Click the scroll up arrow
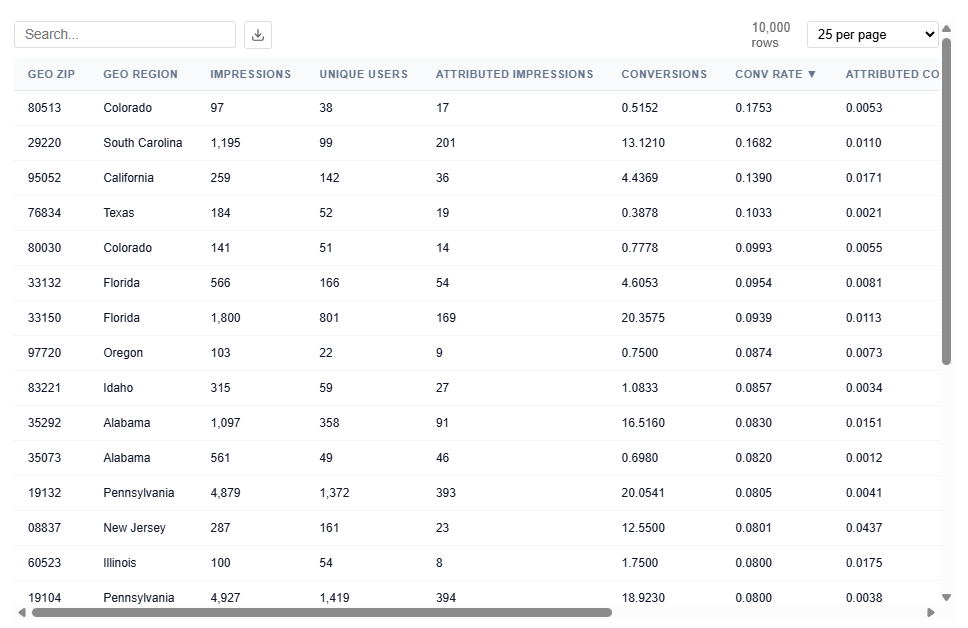The height and width of the screenshot is (628, 968). (946, 29)
